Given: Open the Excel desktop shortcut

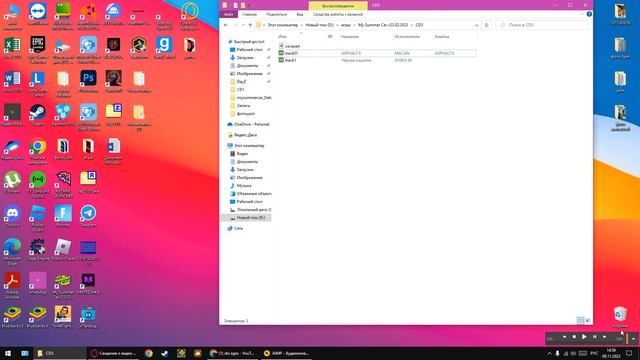Looking at the screenshot, I should coord(12,48).
